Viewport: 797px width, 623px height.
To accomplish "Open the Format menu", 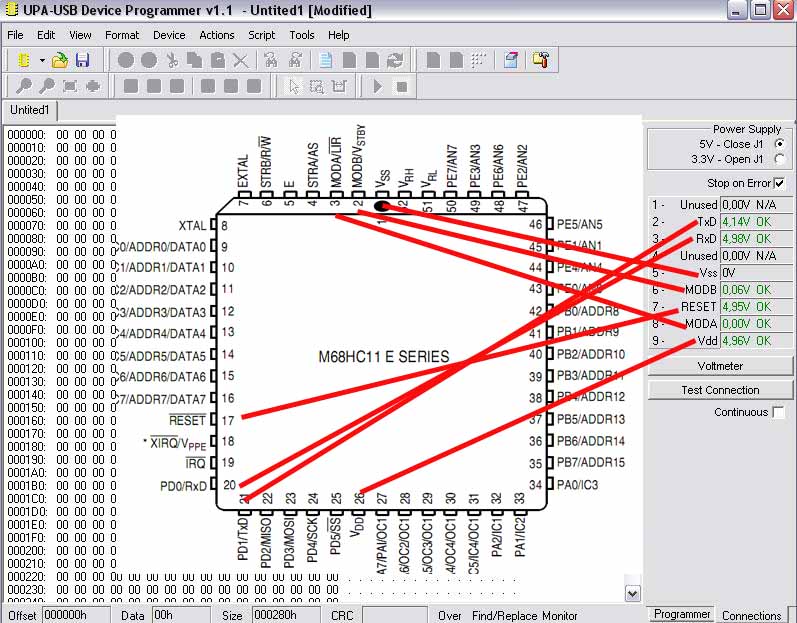I will point(122,35).
